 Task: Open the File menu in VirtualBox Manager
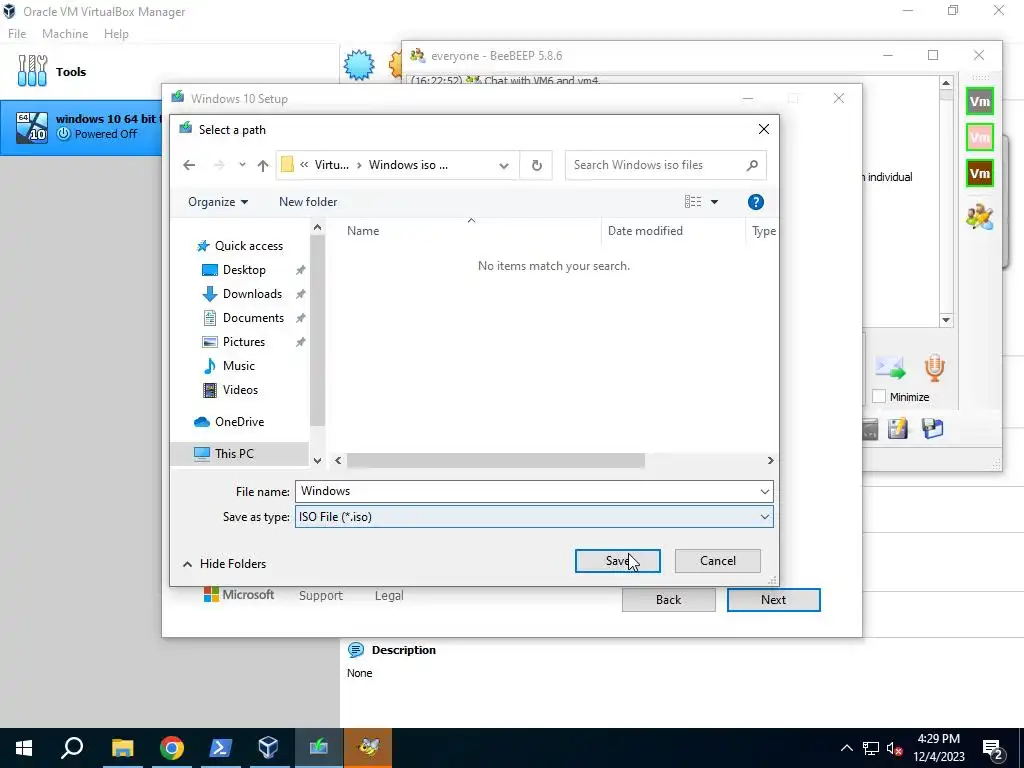click(17, 34)
